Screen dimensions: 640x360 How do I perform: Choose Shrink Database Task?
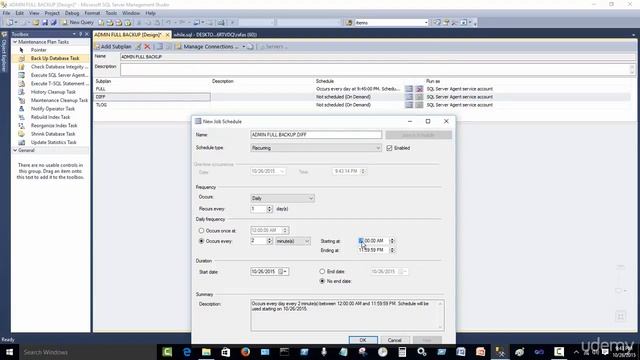(53, 134)
